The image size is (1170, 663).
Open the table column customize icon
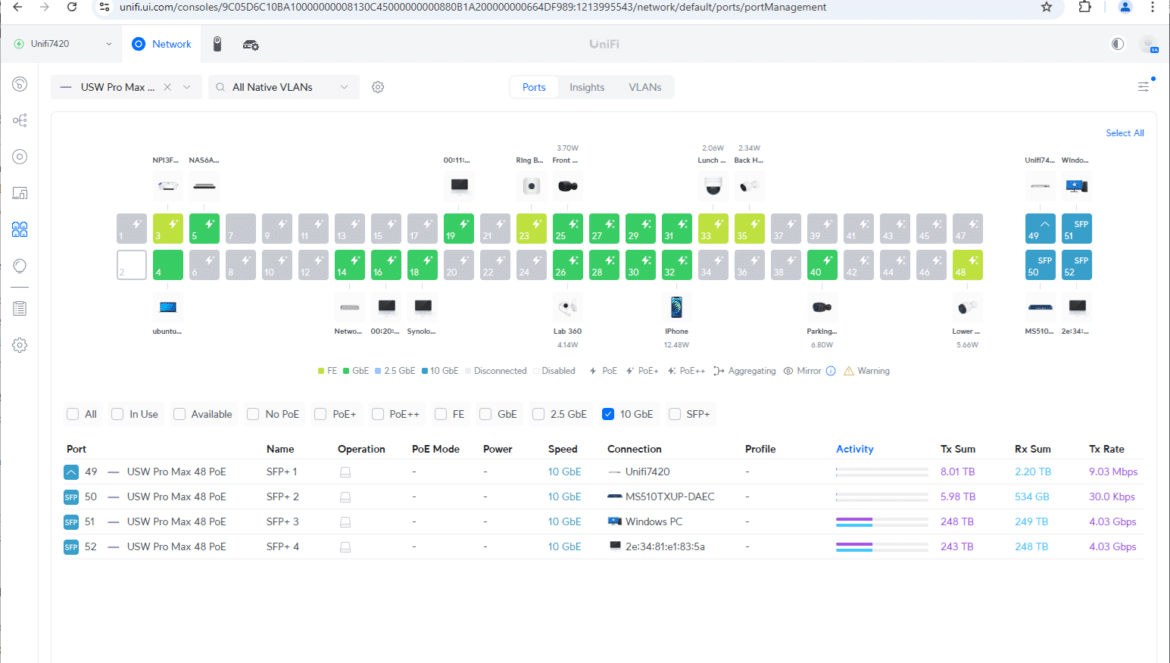click(x=1143, y=87)
